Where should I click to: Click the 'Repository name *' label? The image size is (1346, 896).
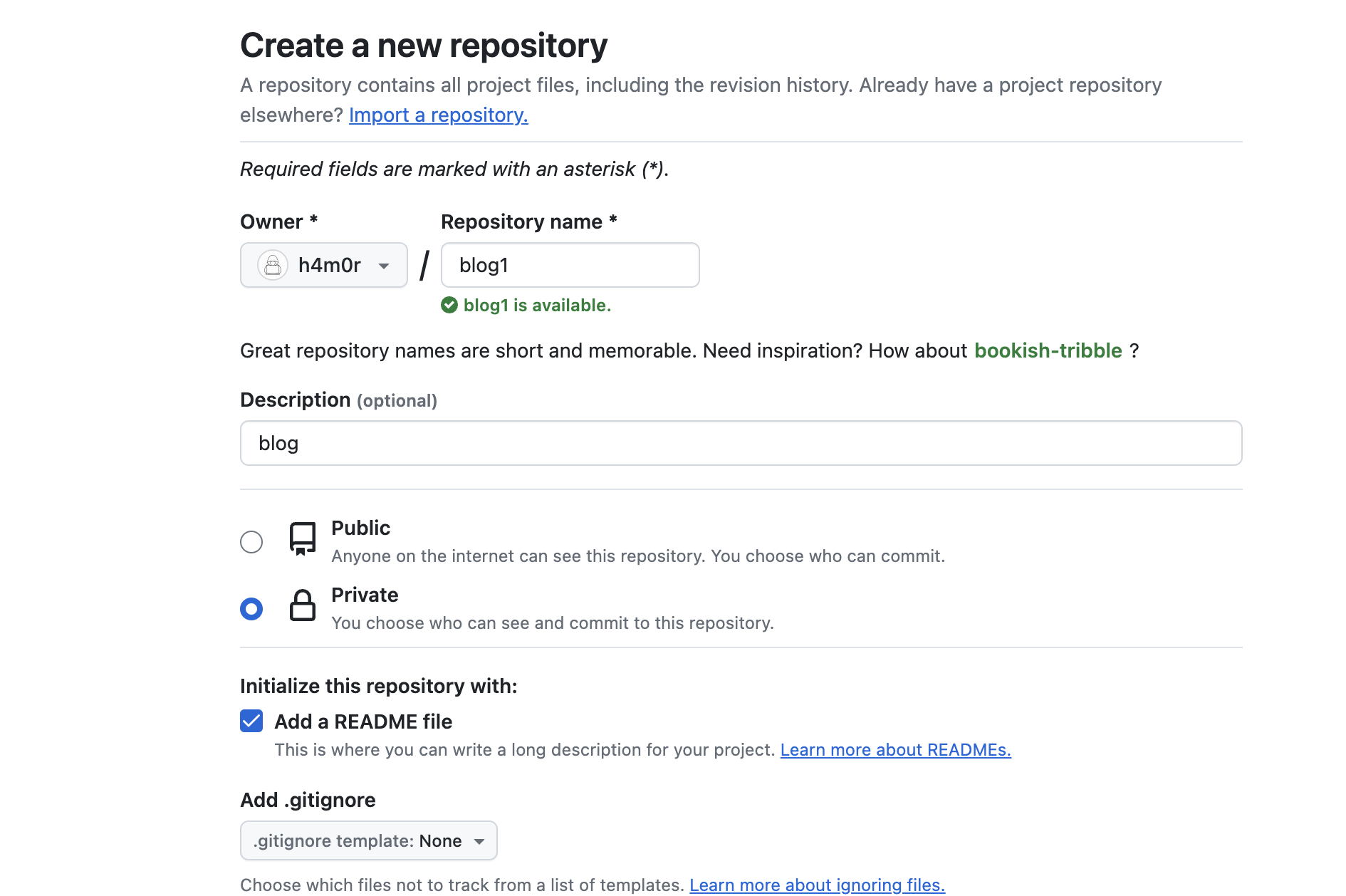(529, 222)
